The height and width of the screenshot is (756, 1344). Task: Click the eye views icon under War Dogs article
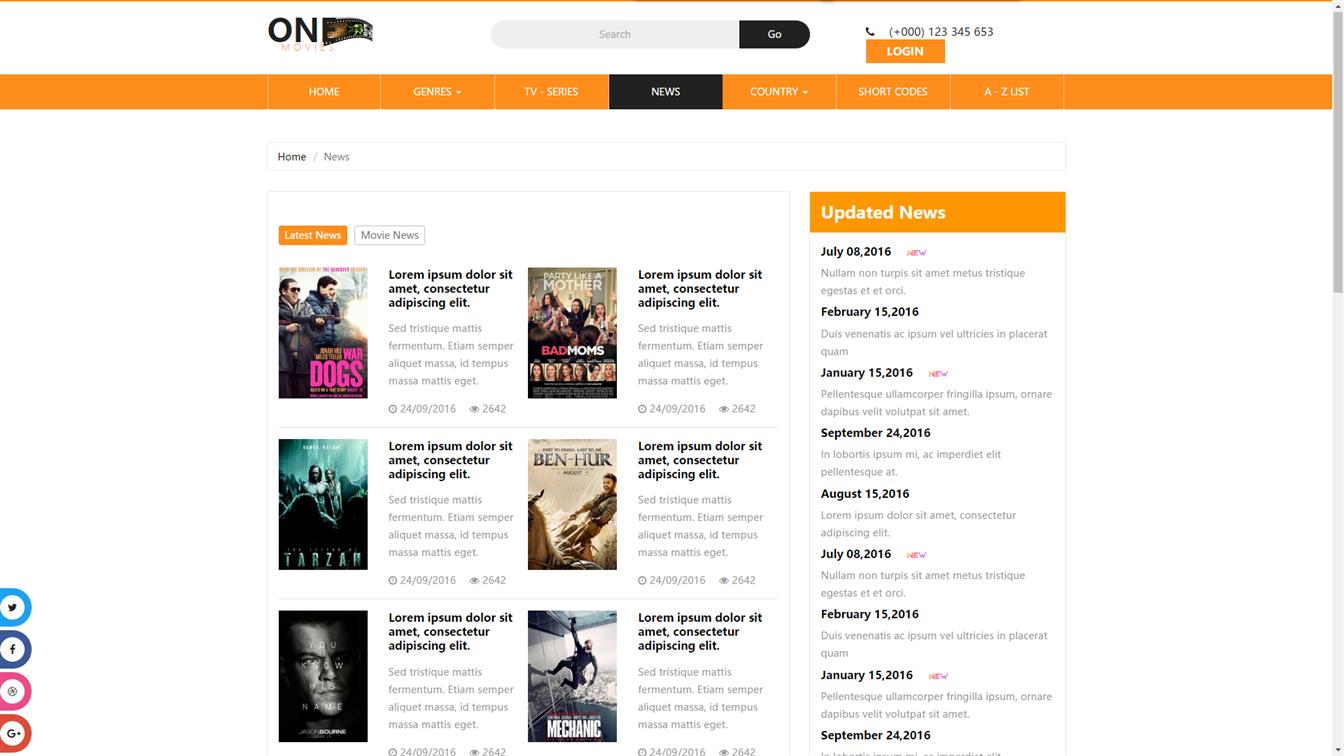tap(474, 409)
